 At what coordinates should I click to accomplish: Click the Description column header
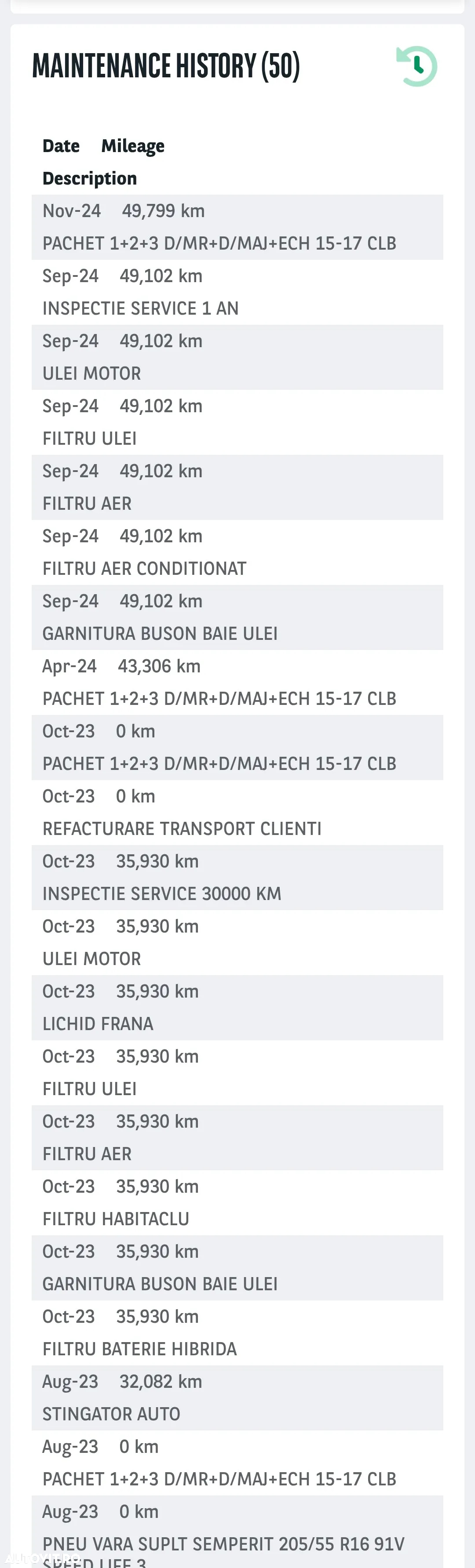90,178
